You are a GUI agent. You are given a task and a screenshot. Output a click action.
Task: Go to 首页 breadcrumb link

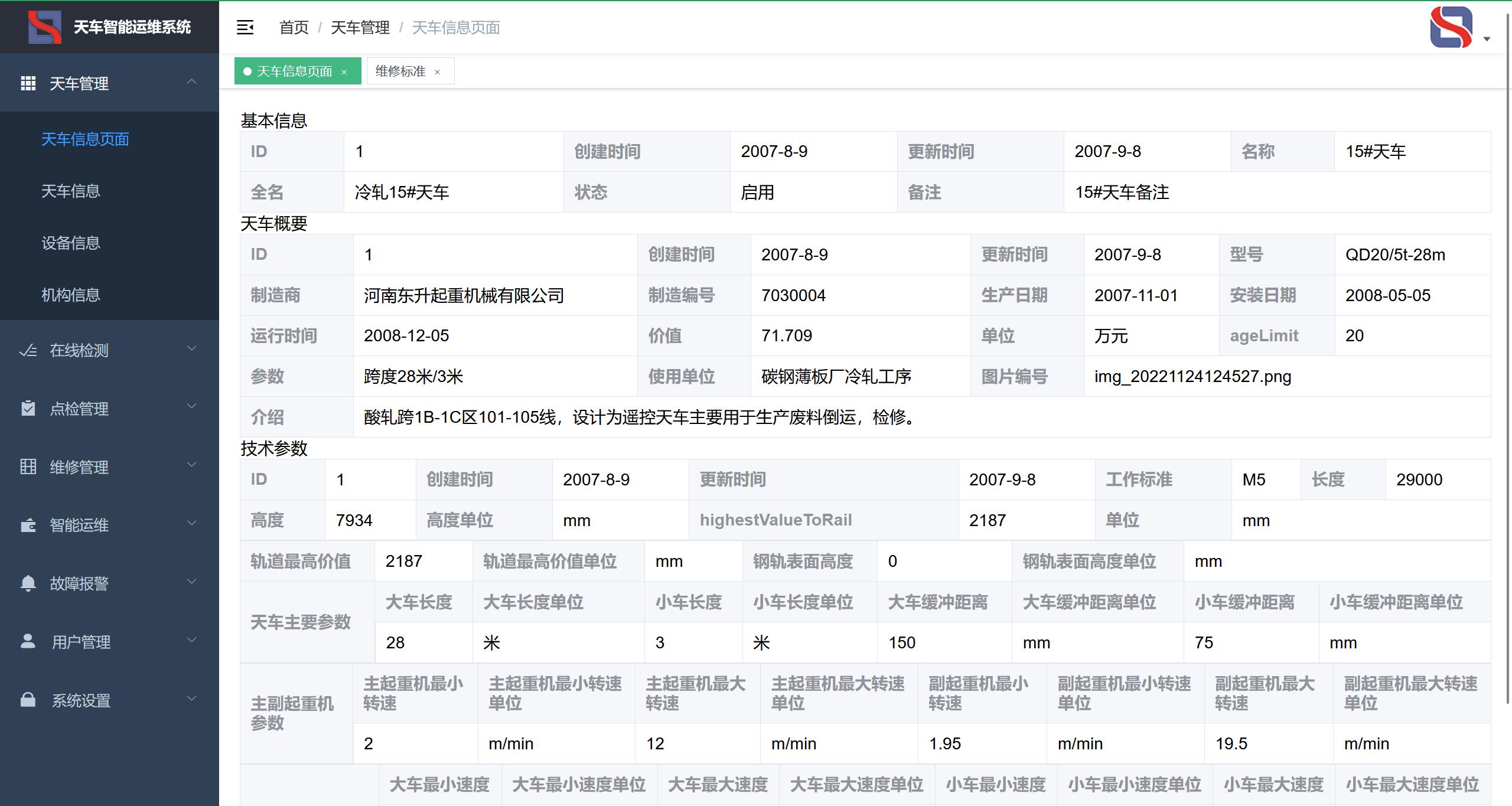pos(294,28)
